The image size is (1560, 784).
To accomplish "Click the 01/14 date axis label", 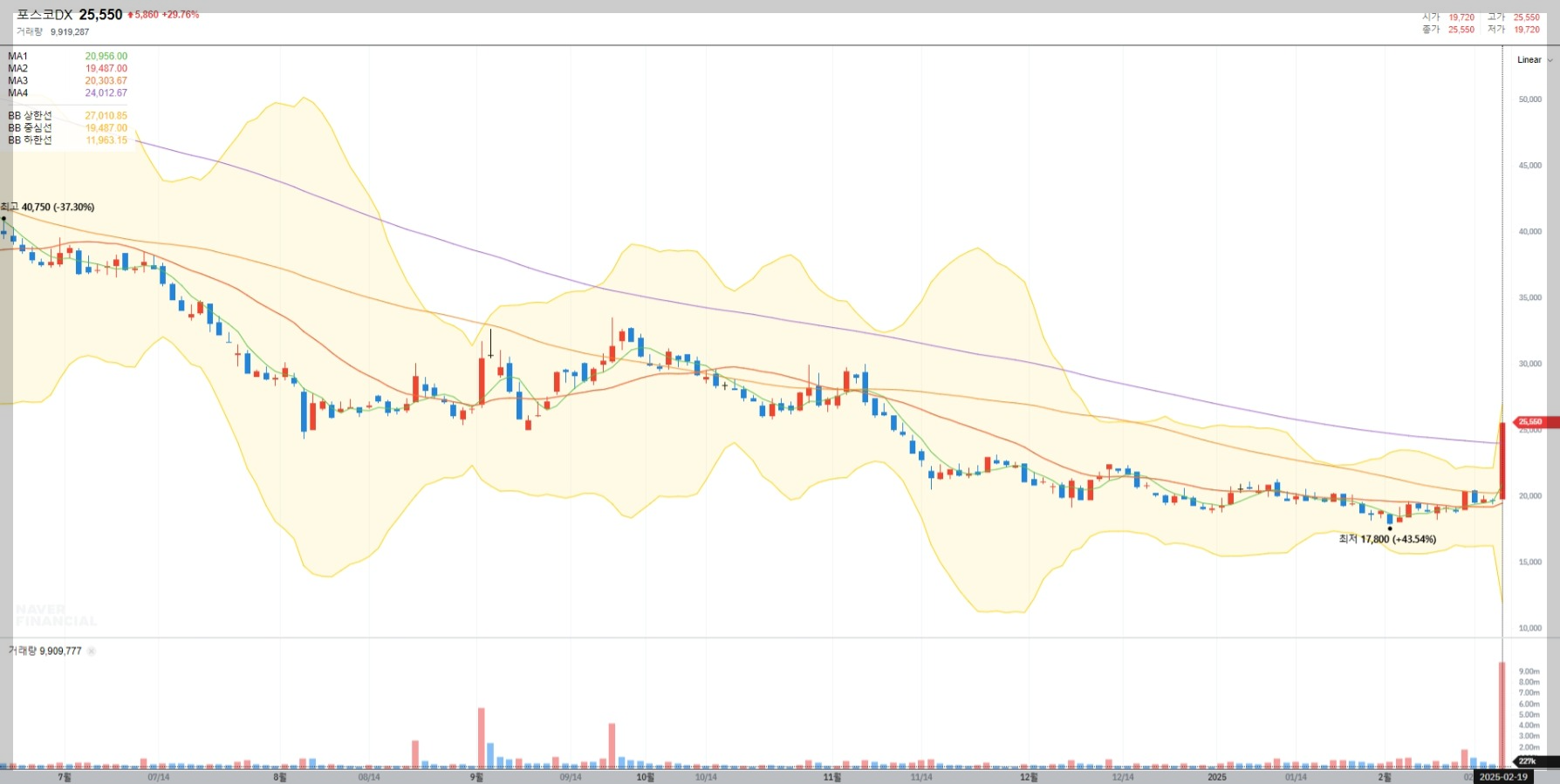I will (x=1297, y=777).
